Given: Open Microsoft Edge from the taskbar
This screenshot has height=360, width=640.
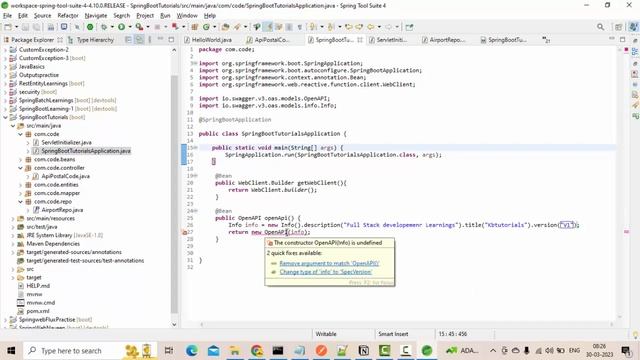Looking at the screenshot, I should point(191,351).
